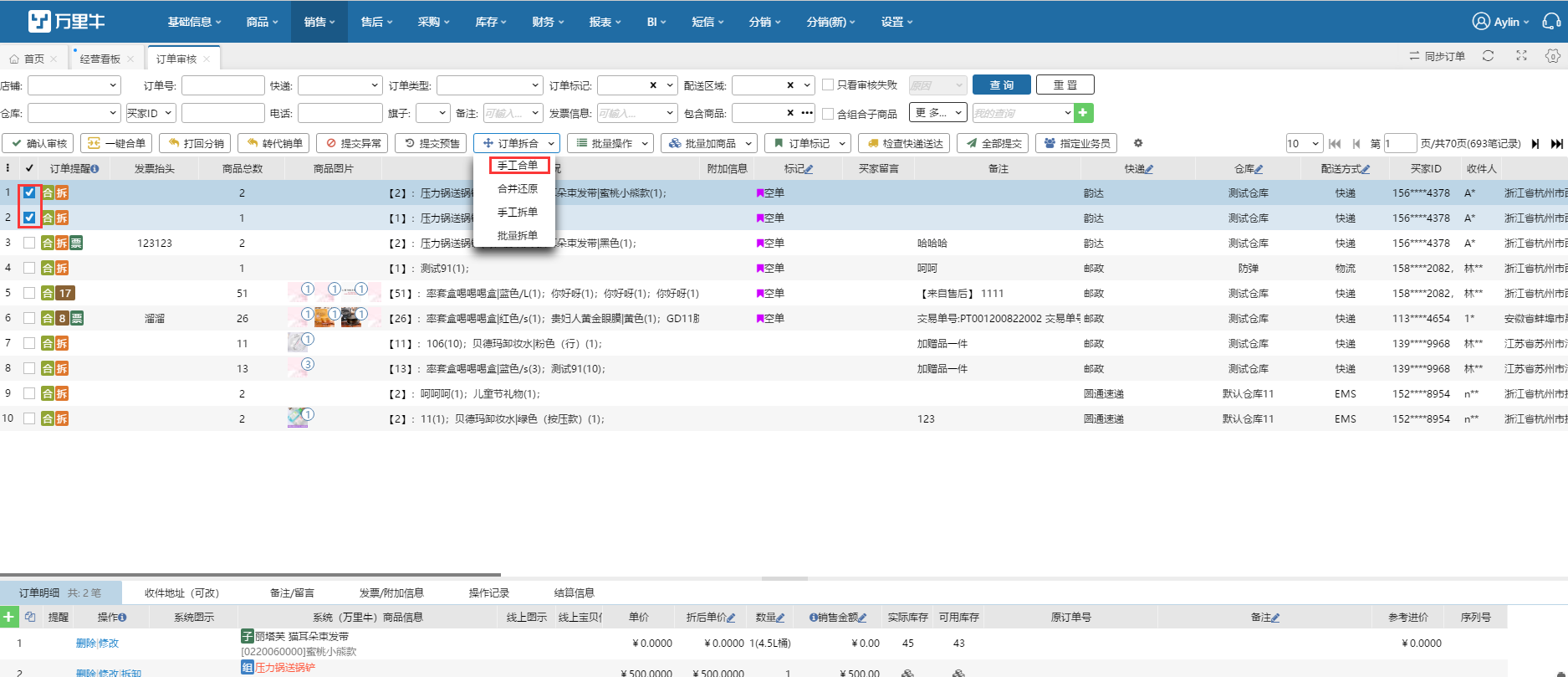The image size is (1568, 677).
Task: Select 批量拆单 from the dropdown menu
Action: [x=518, y=235]
